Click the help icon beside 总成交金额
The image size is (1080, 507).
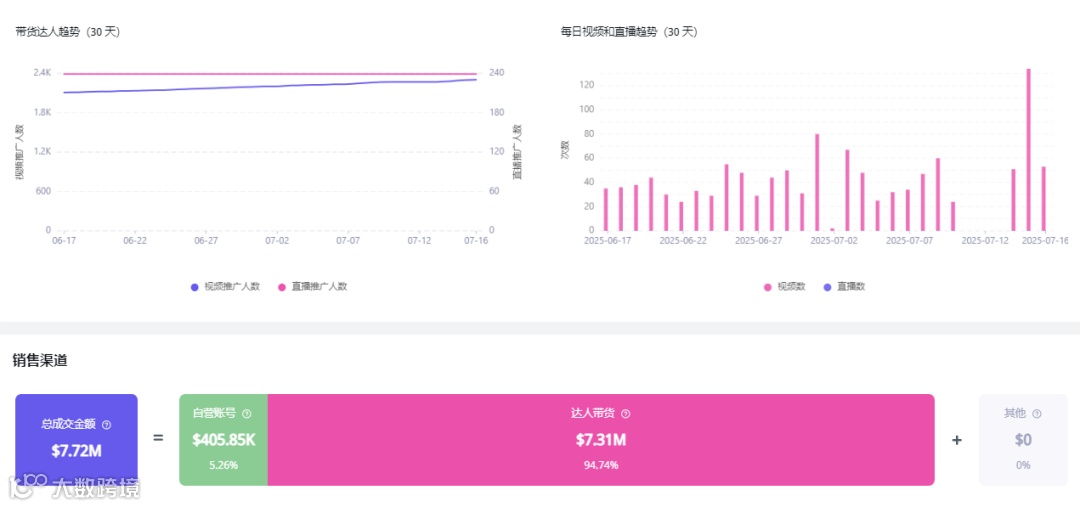coord(107,425)
